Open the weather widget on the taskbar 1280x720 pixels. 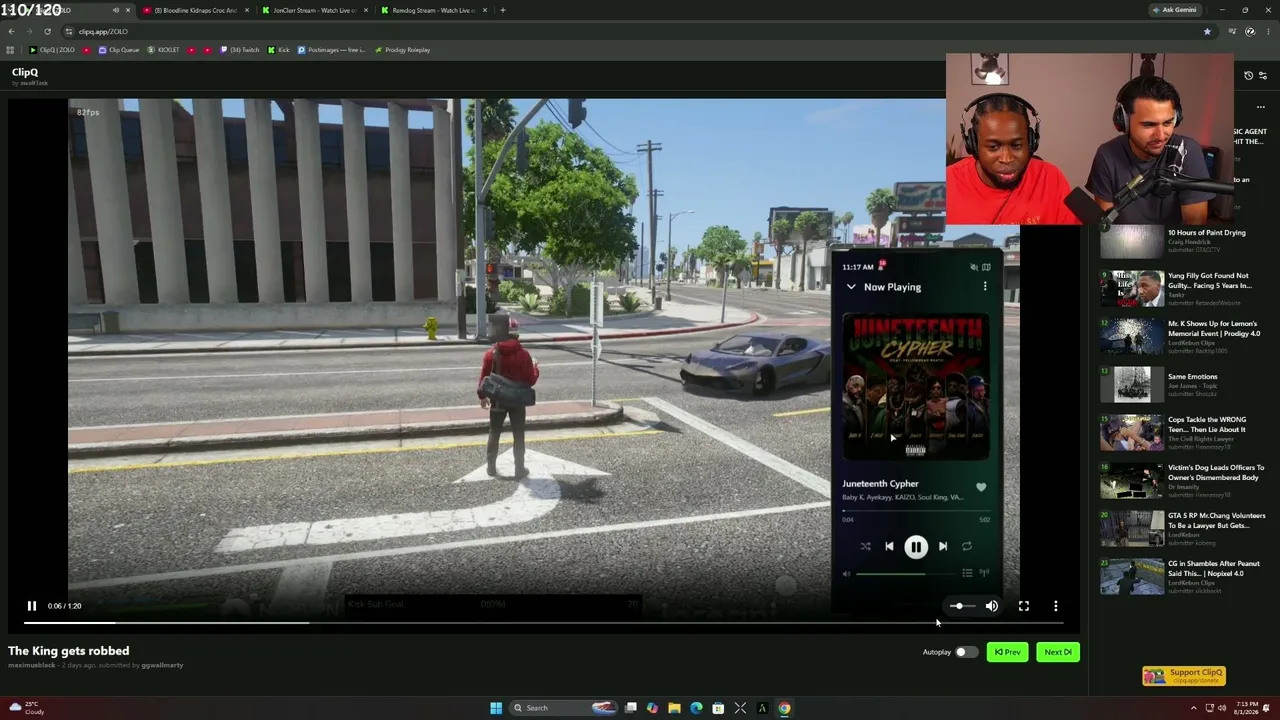[x=27, y=708]
